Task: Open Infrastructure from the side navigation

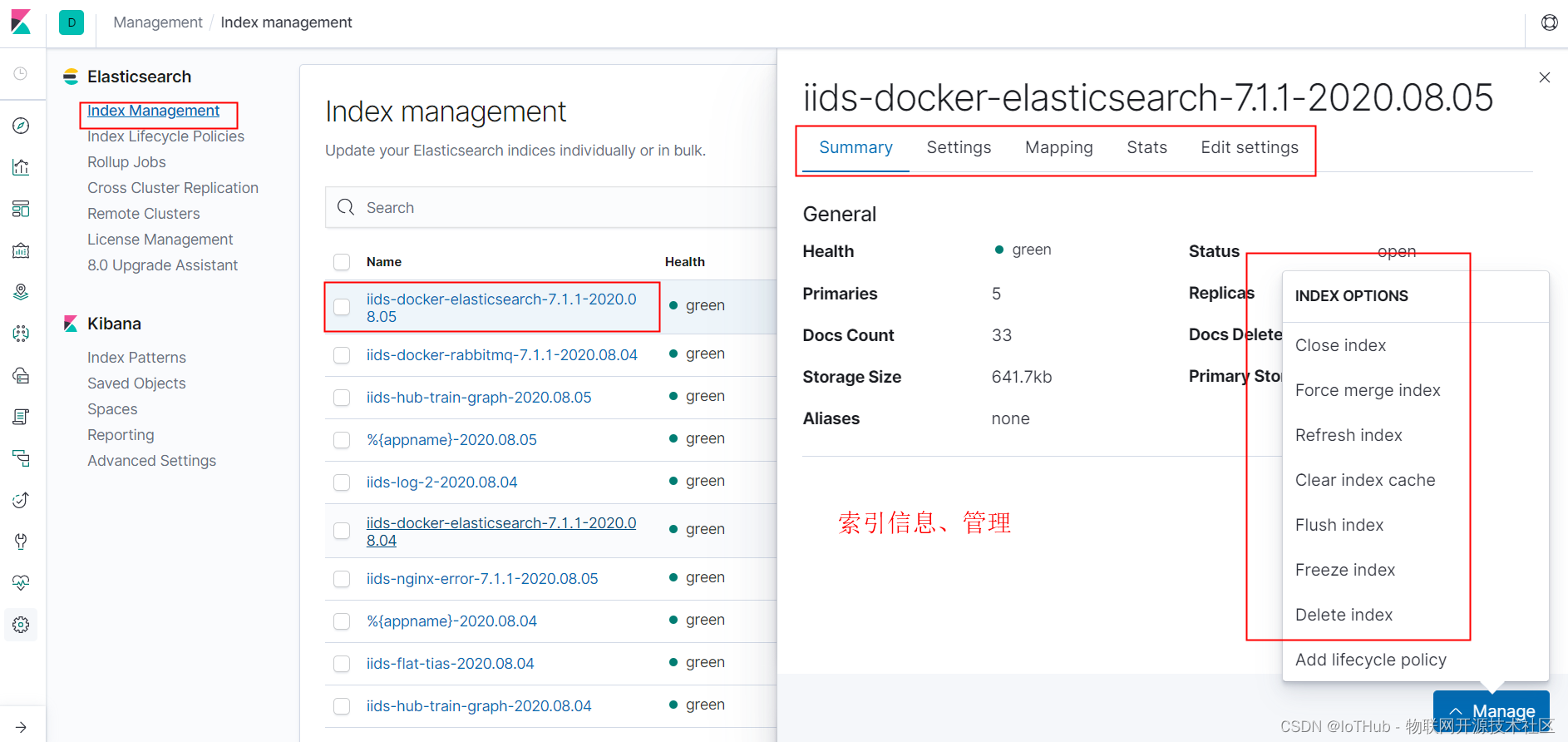Action: [21, 375]
